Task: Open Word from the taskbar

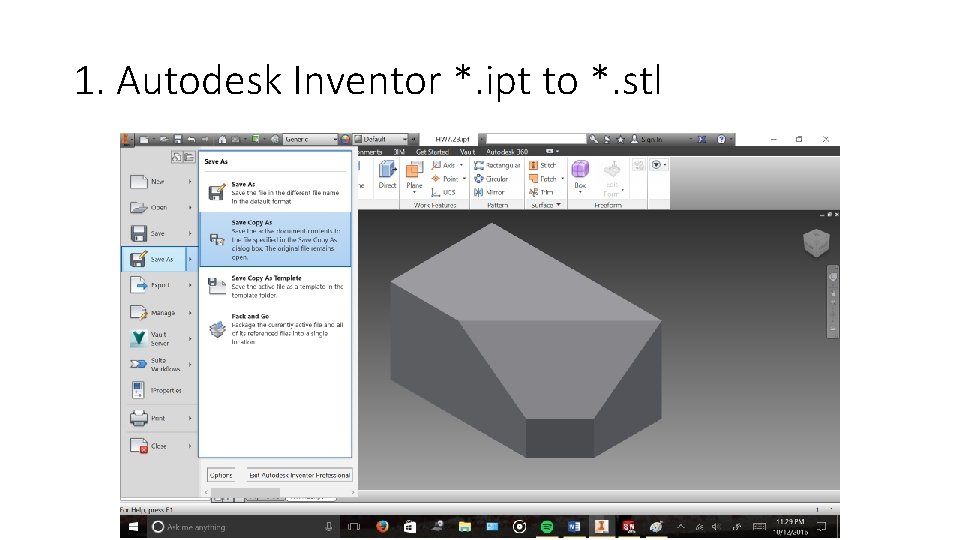Action: 574,527
